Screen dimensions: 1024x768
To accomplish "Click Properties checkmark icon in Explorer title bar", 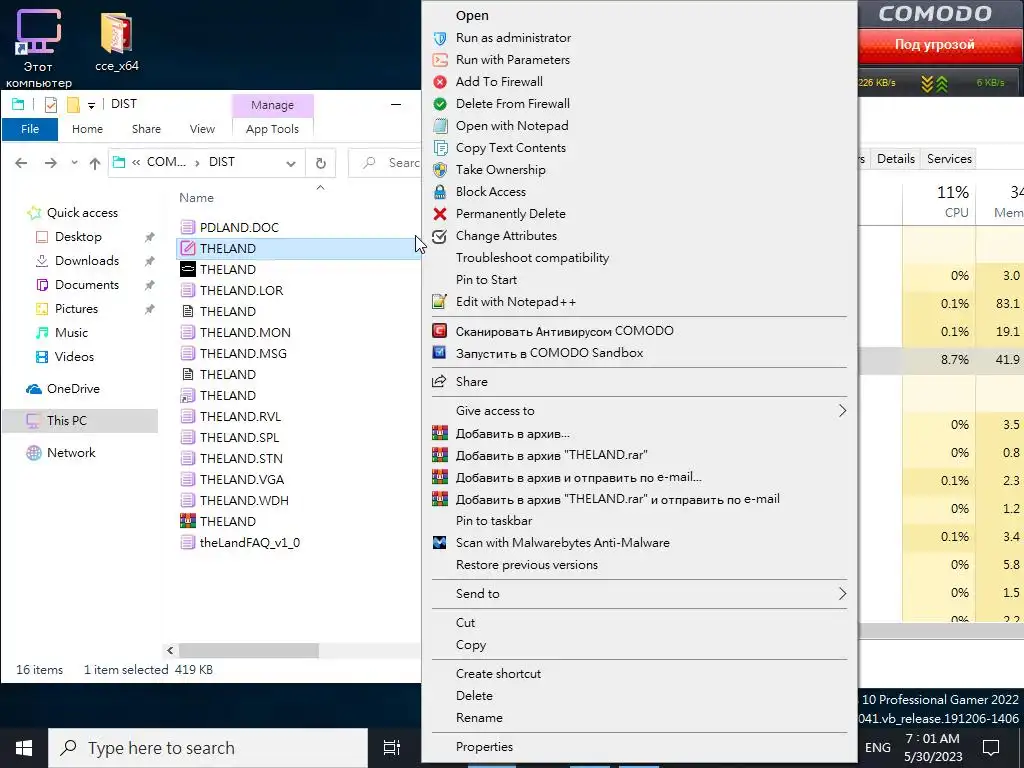I will point(51,104).
